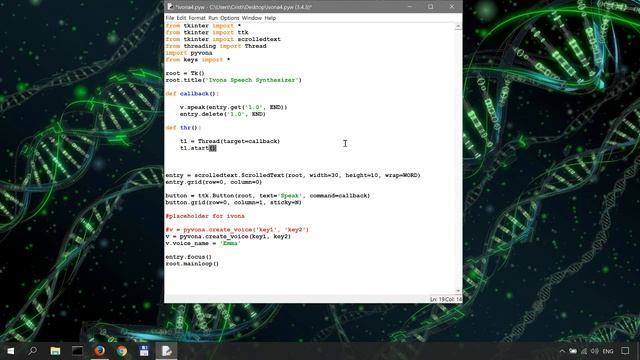This screenshot has height=360, width=640.
Task: Open the Edit menu
Action: tap(181, 18)
